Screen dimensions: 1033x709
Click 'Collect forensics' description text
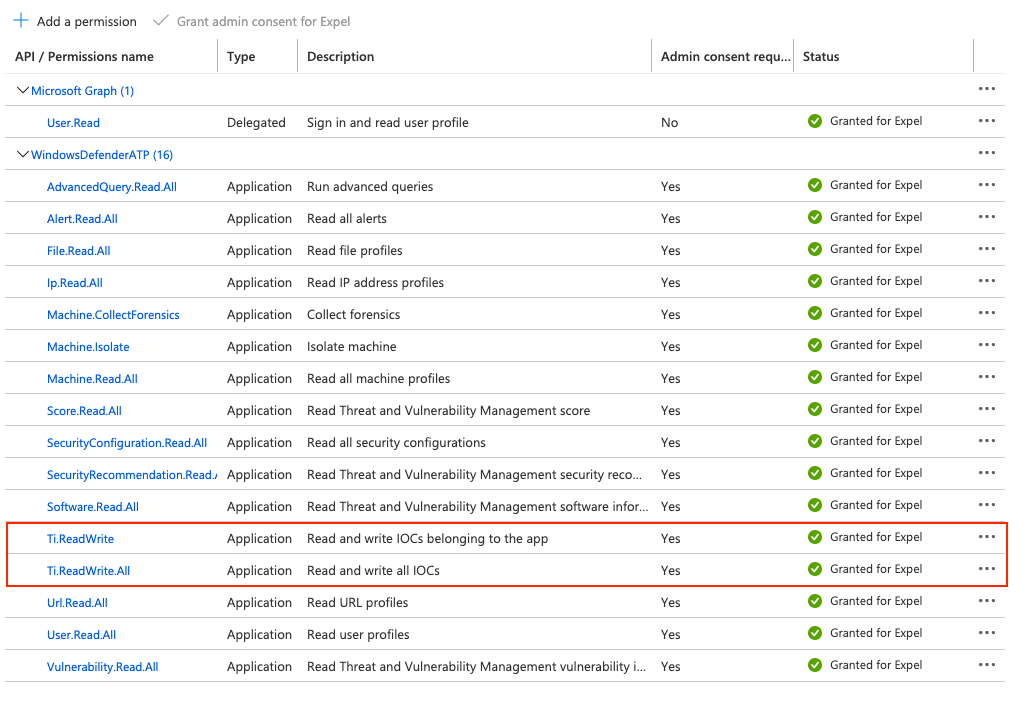pos(354,314)
